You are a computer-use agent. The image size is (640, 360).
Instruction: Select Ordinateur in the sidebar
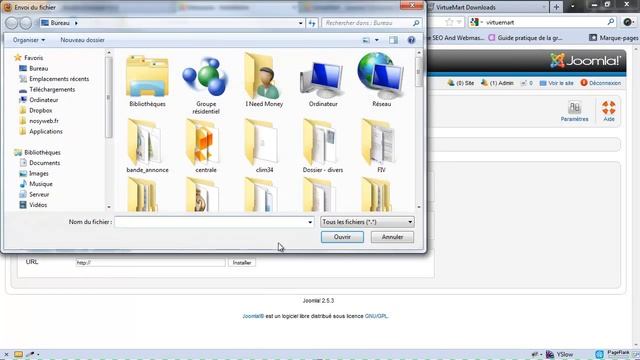point(43,100)
